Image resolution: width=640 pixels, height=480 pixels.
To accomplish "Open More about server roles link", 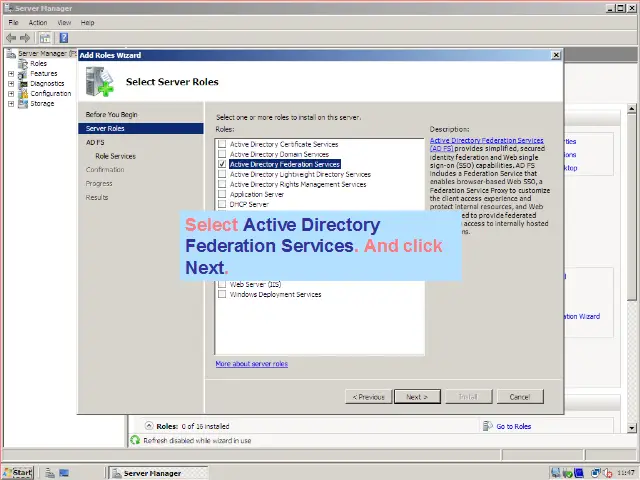I will coord(251,364).
